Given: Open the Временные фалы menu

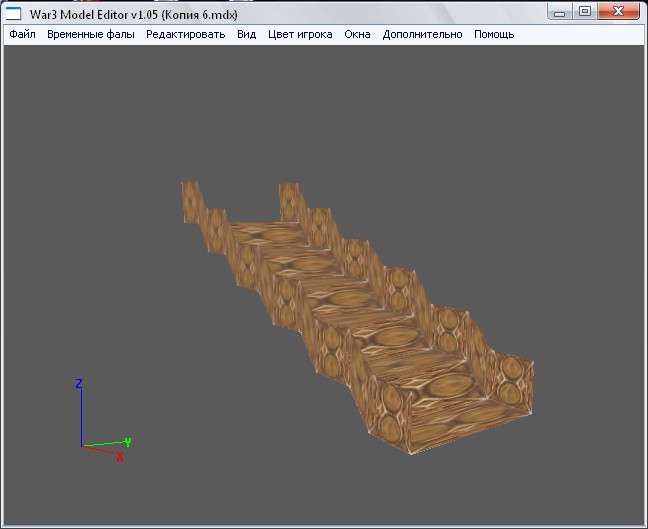Looking at the screenshot, I should tap(91, 34).
